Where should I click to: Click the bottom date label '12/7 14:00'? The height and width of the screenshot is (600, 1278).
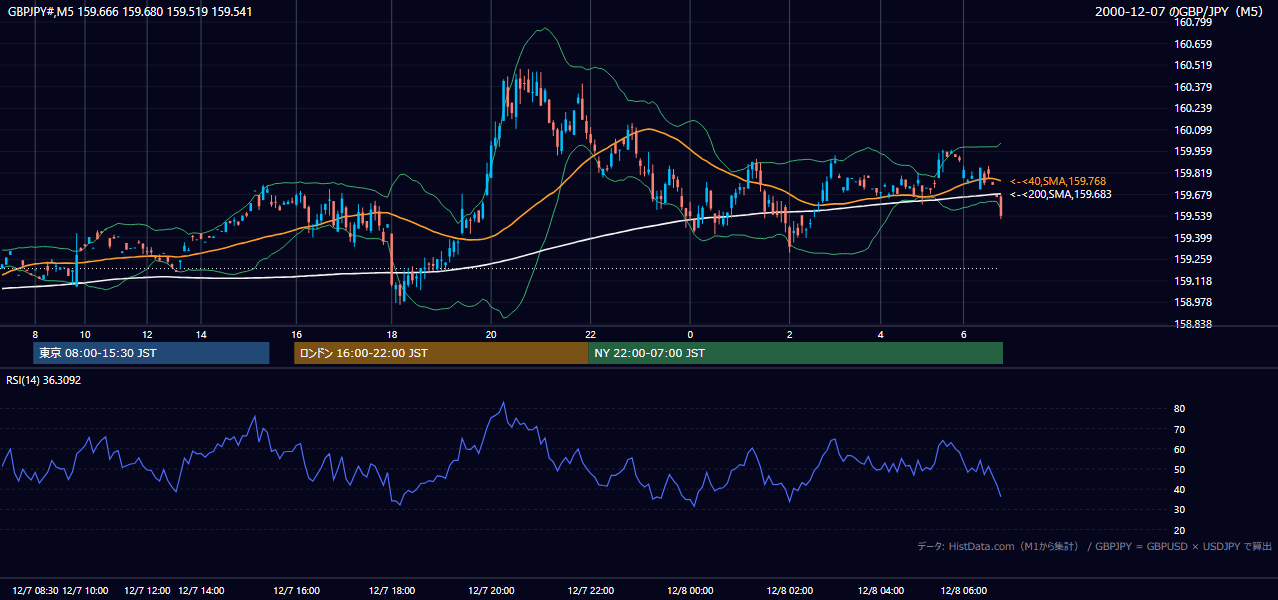click(201, 590)
